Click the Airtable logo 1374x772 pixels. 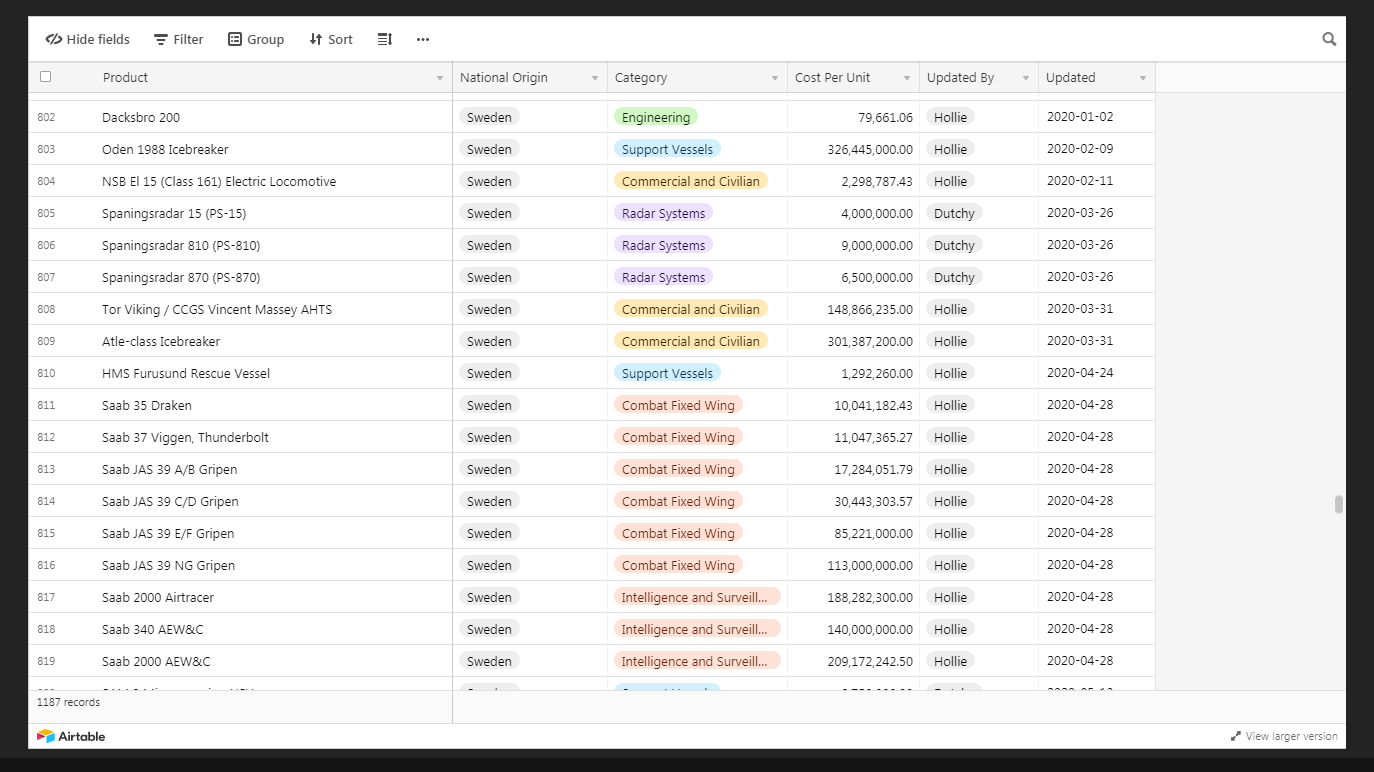71,736
